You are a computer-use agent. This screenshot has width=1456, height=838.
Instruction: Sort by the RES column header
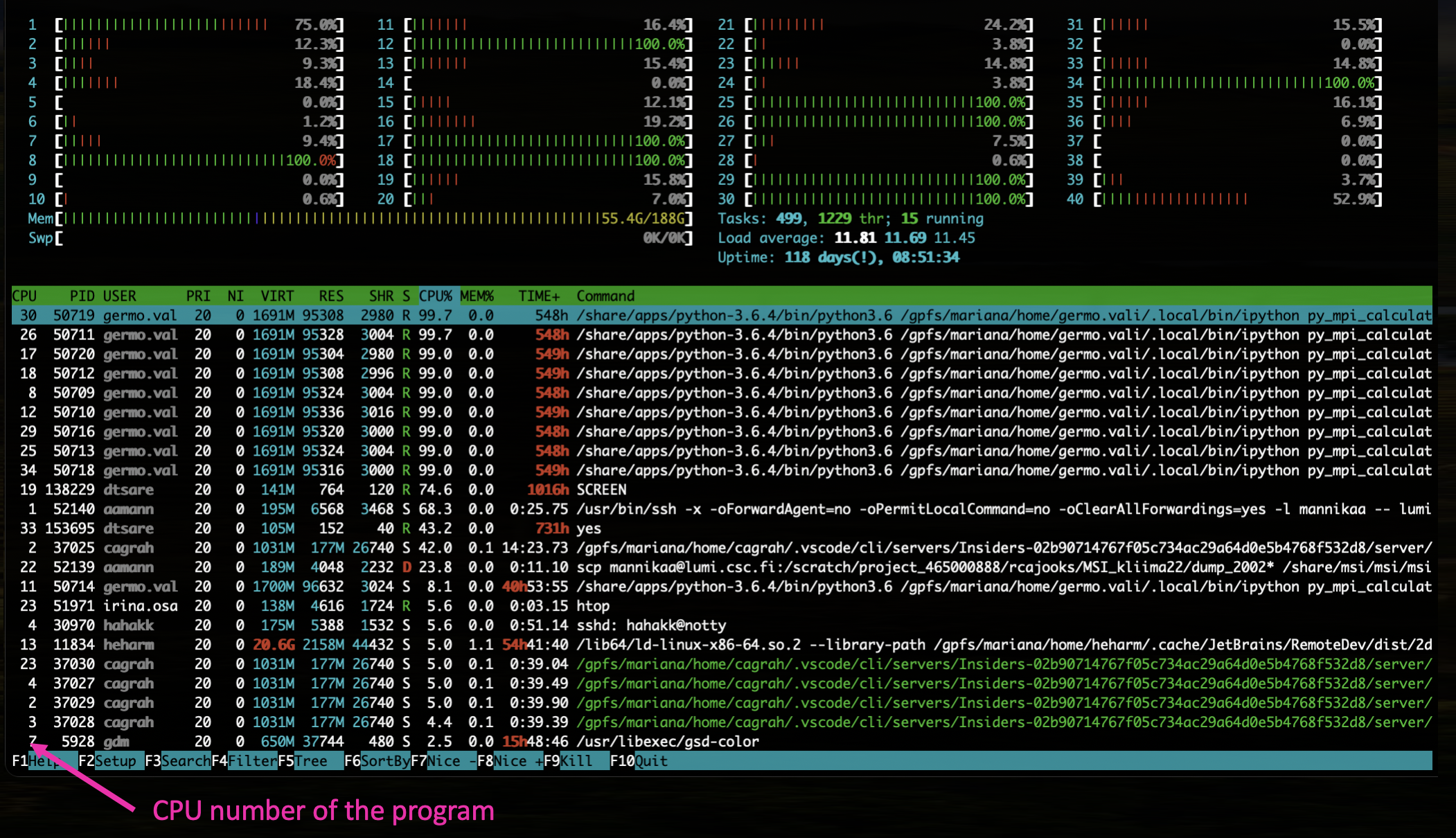tap(331, 296)
